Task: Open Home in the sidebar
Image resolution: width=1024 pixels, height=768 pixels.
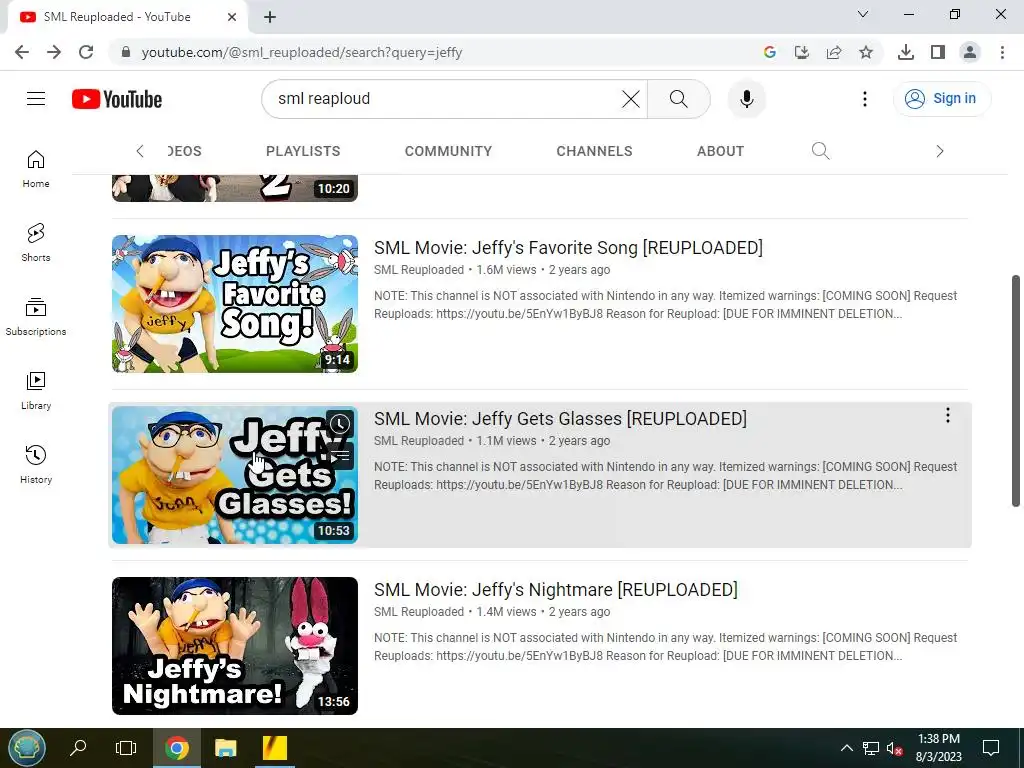Action: [36, 169]
